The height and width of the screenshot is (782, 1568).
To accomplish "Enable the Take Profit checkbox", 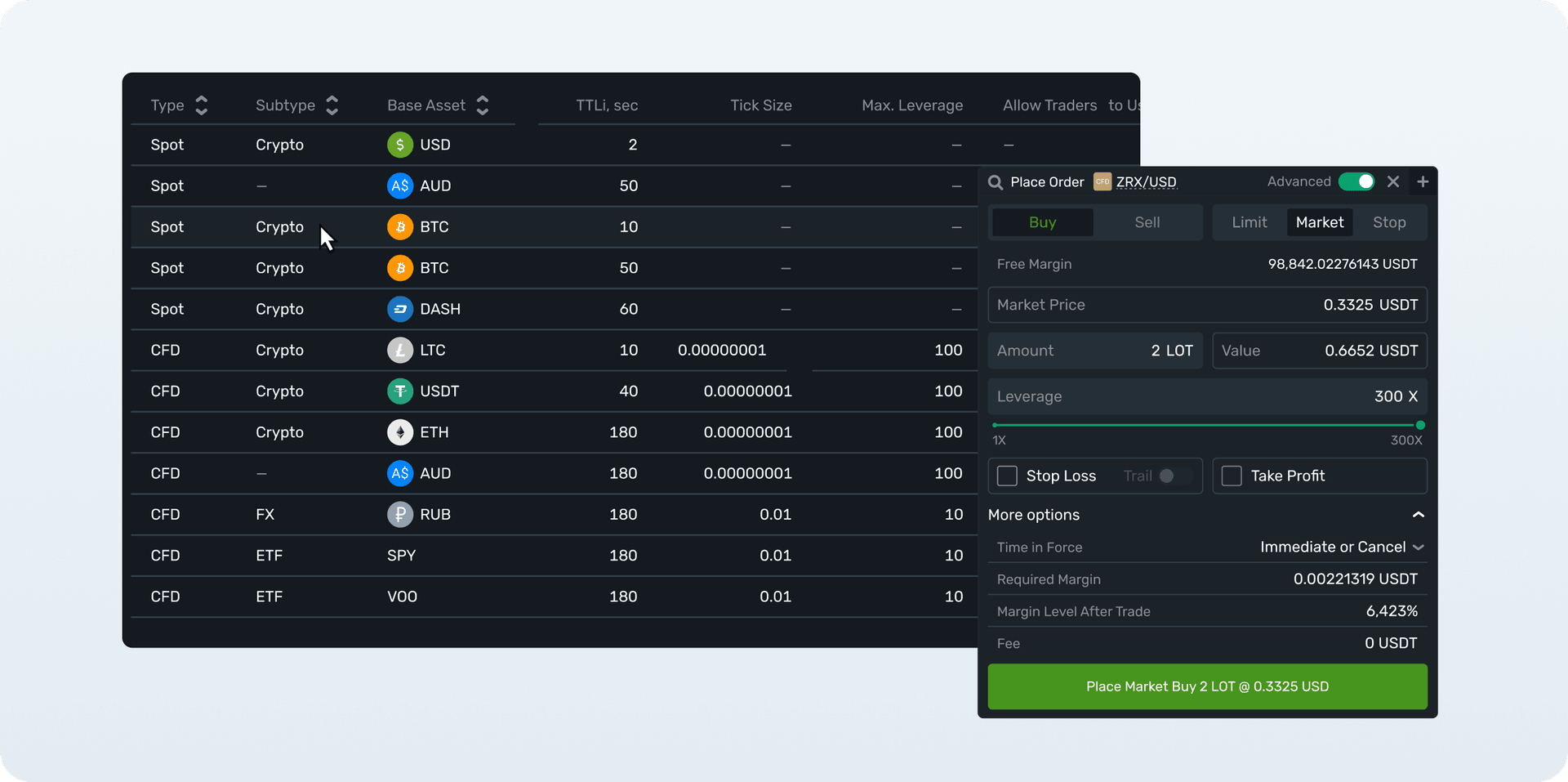I will coord(1232,476).
